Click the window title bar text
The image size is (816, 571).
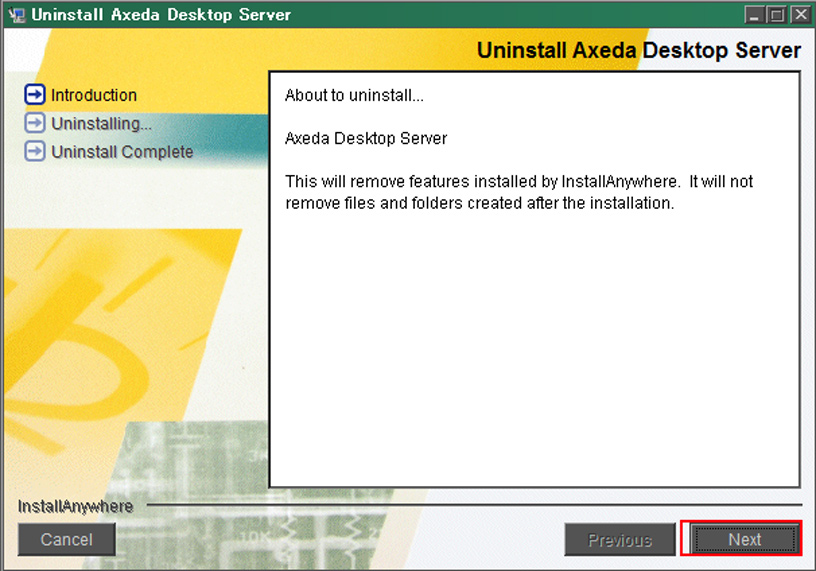161,15
